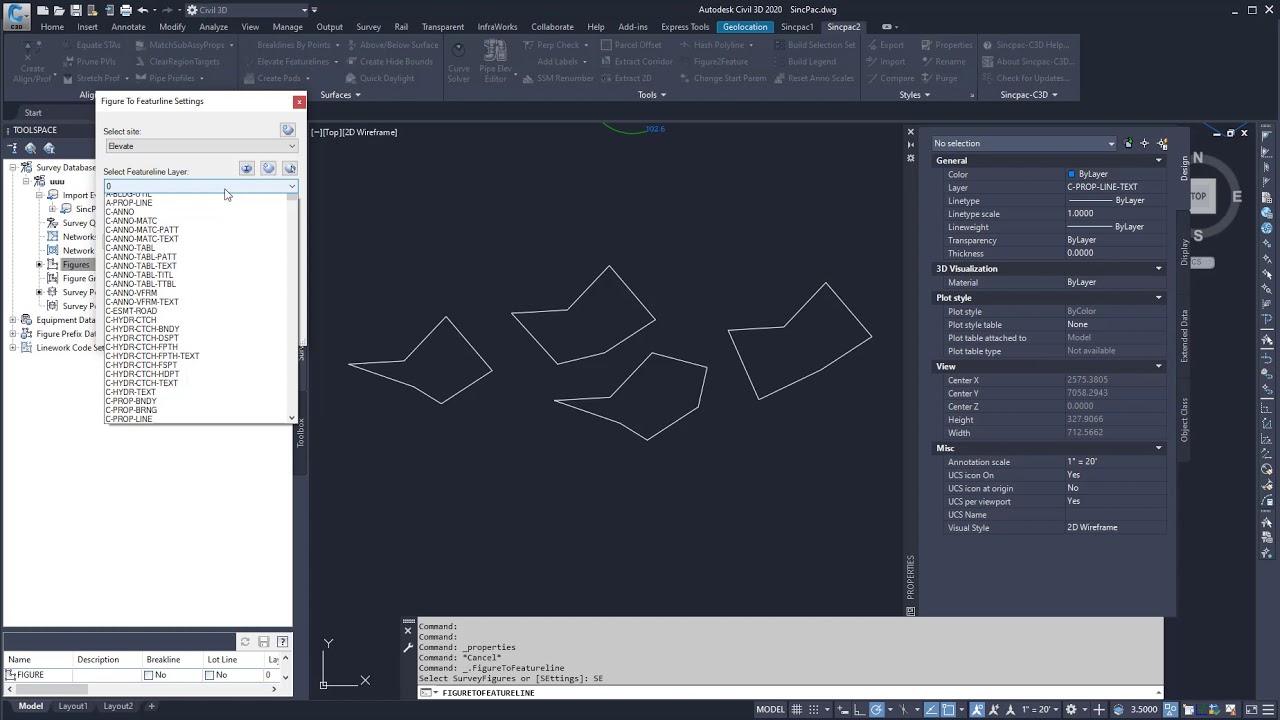Screen dimensions: 1280x720
Task: Pick C-ANNO-MATC-PATT layer from the list
Action: tap(142, 230)
